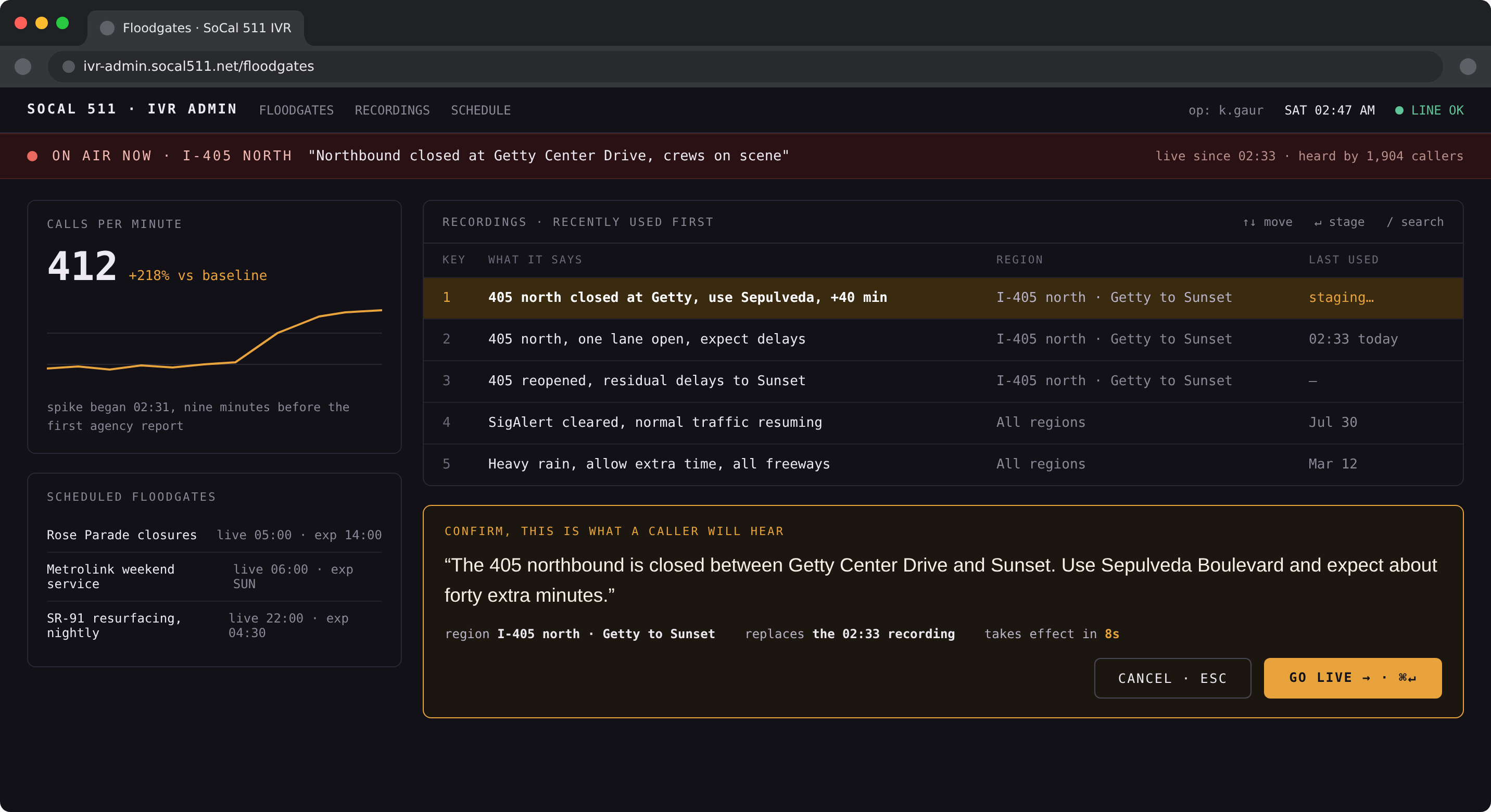Click the browser profile circle icon
1491x812 pixels.
point(1467,67)
